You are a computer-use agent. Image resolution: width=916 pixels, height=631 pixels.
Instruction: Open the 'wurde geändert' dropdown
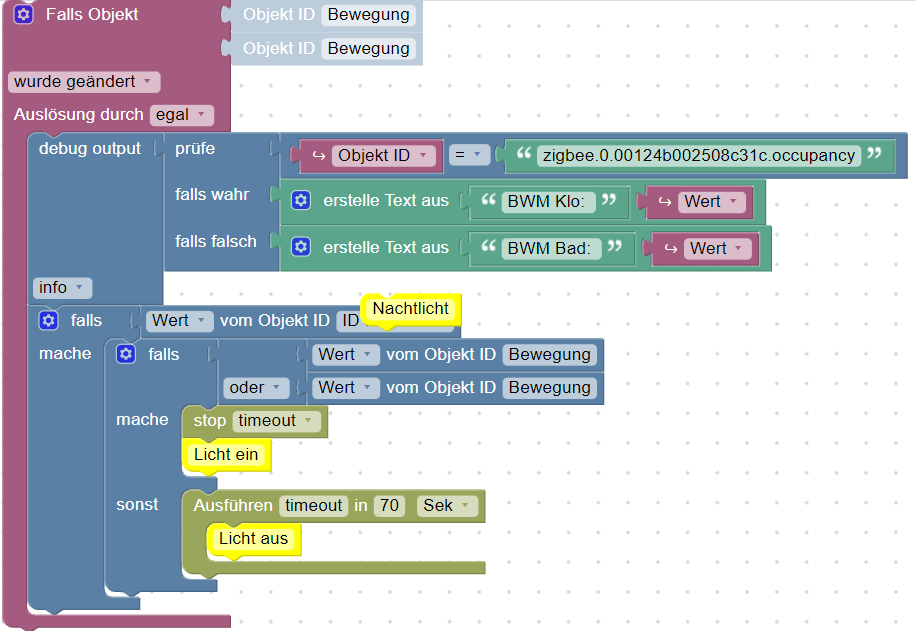click(x=84, y=81)
